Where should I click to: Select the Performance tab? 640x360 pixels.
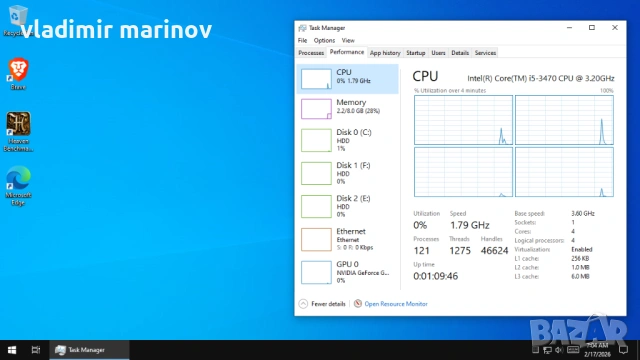tap(347, 52)
